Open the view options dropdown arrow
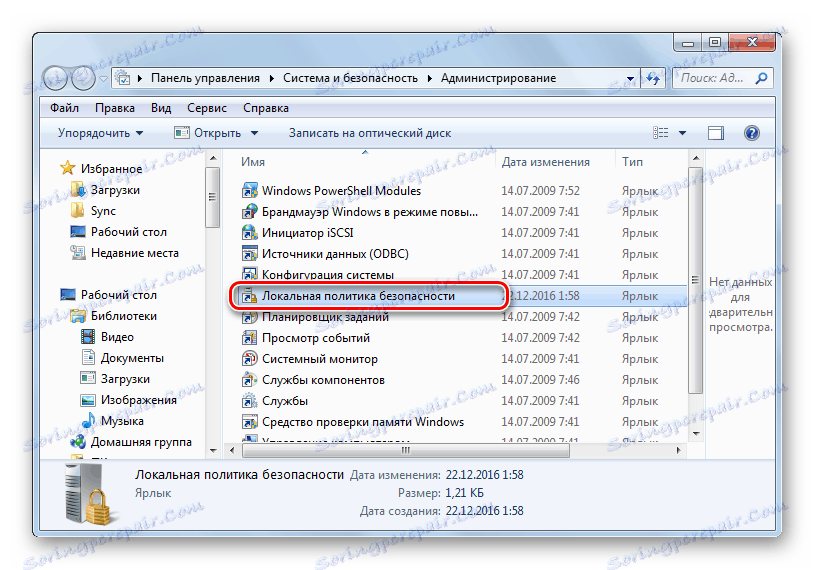The width and height of the screenshot is (815, 570). 682,133
